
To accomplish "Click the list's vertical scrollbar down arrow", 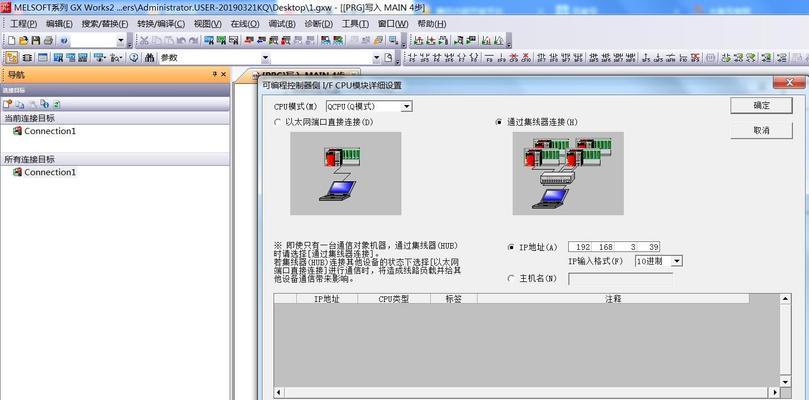I will click(785, 382).
